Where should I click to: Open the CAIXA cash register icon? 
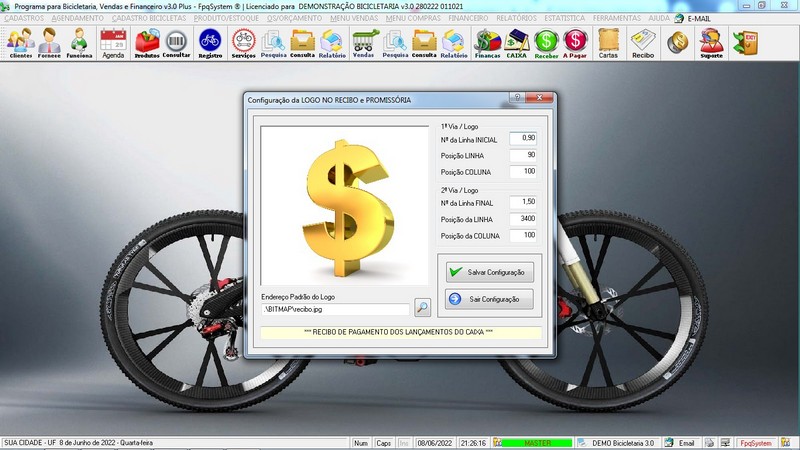pos(516,43)
